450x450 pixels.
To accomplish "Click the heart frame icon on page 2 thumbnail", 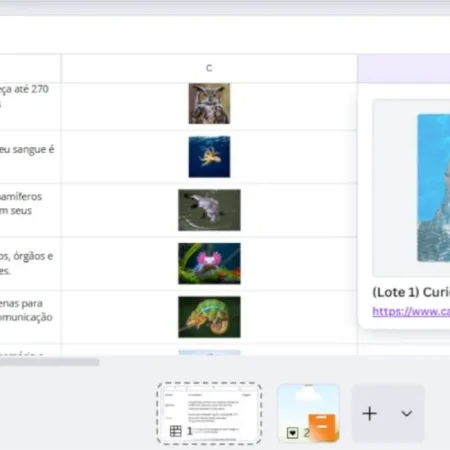I will tap(292, 433).
